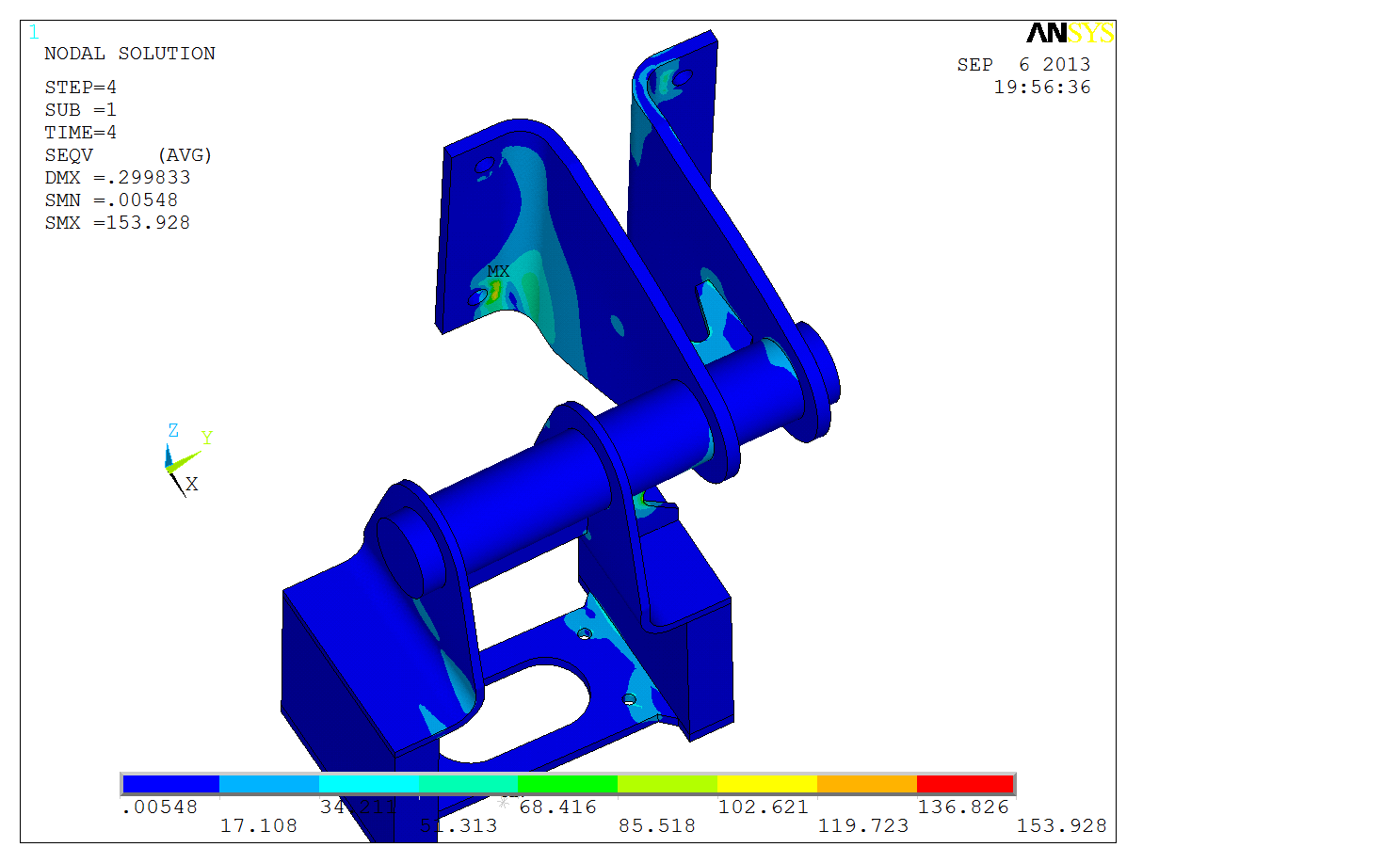Image resolution: width=1400 pixels, height=863 pixels.
Task: Click the 68.416 legend value
Action: click(x=558, y=807)
